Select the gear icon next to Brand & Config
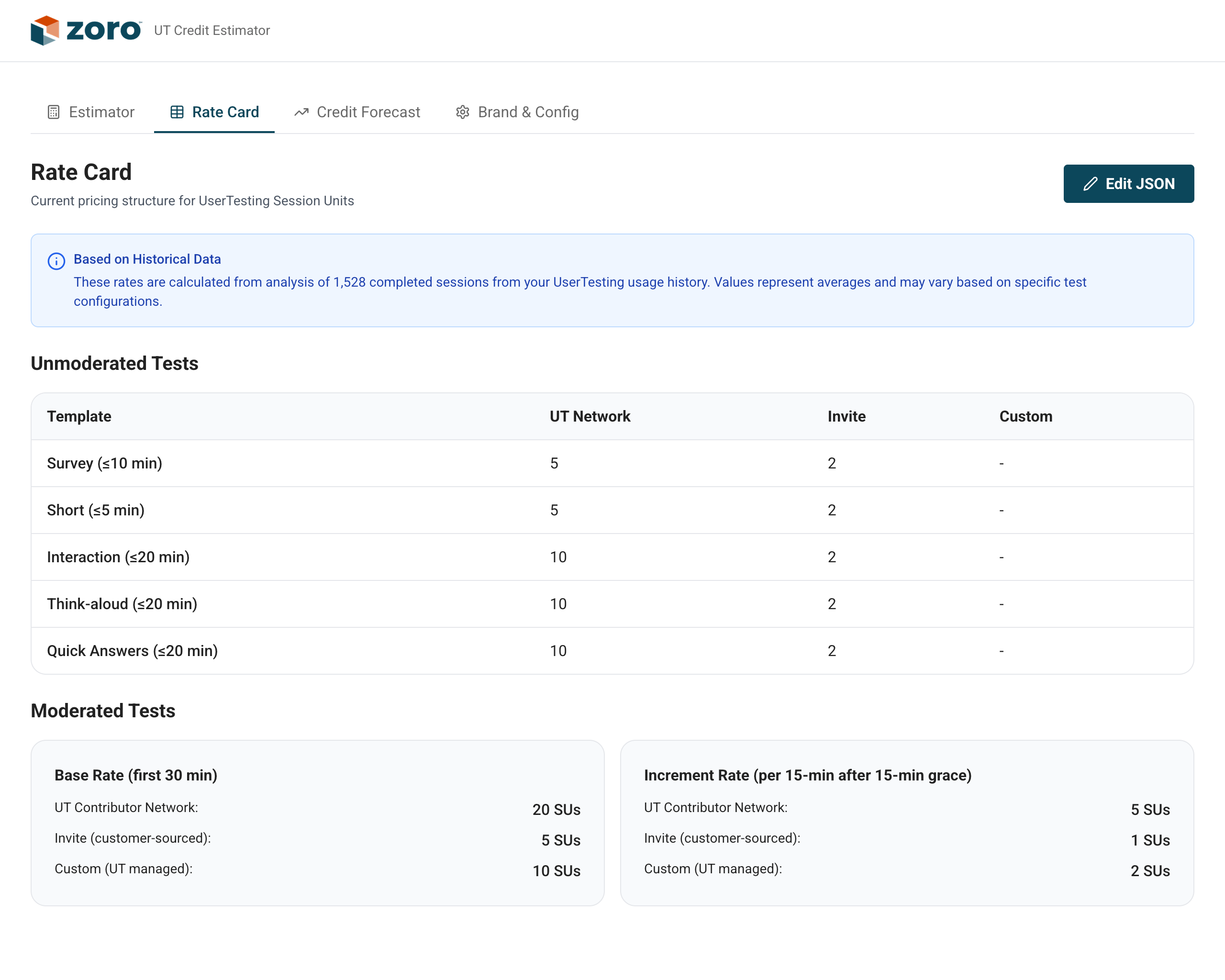 463,112
